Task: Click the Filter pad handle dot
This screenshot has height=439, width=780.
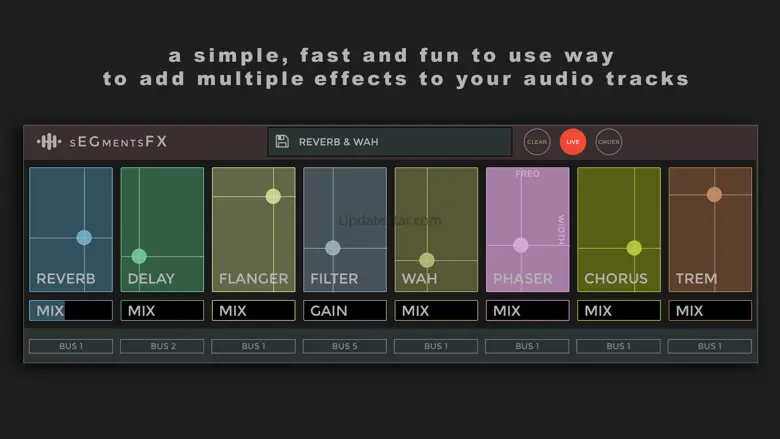Action: [x=333, y=248]
